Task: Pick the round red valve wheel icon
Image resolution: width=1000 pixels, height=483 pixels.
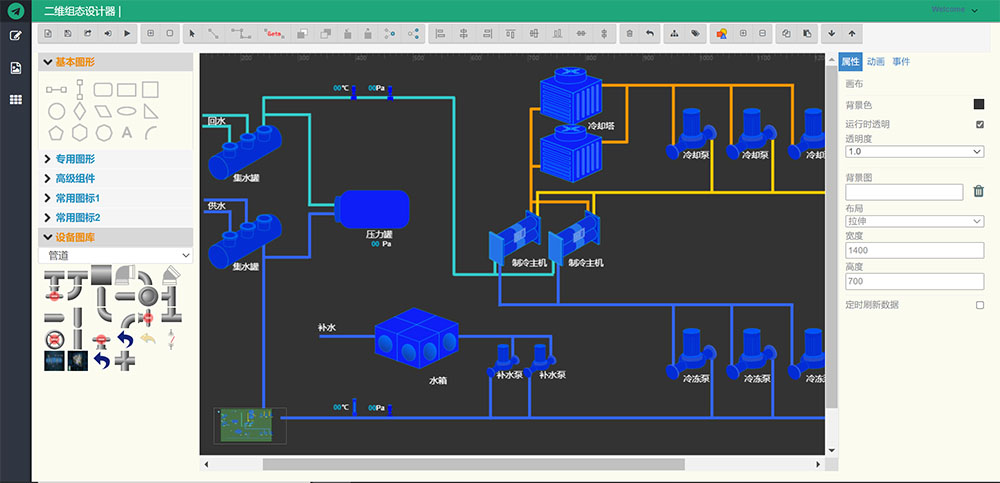Action: click(55, 339)
